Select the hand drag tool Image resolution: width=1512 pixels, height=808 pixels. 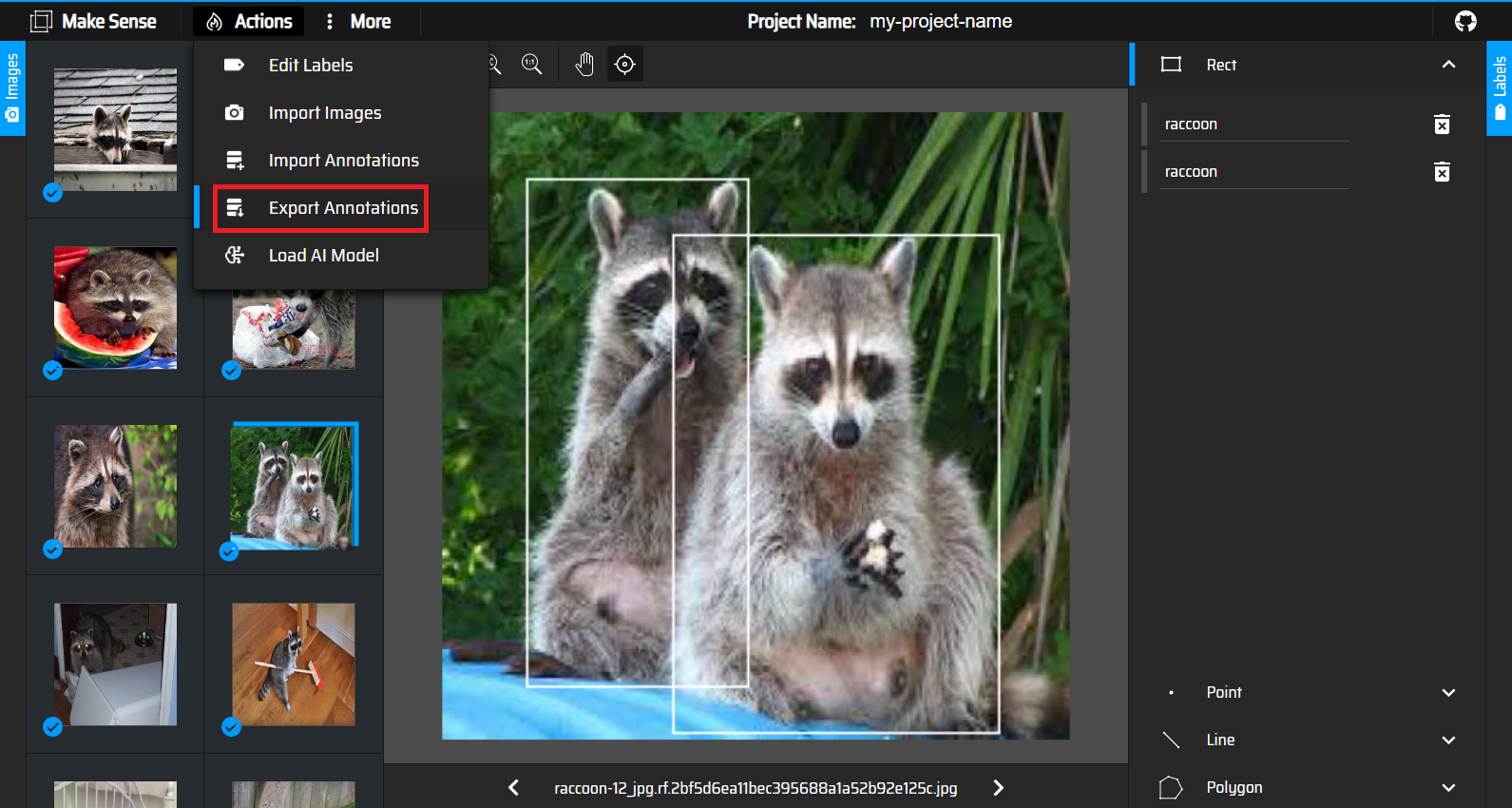584,64
